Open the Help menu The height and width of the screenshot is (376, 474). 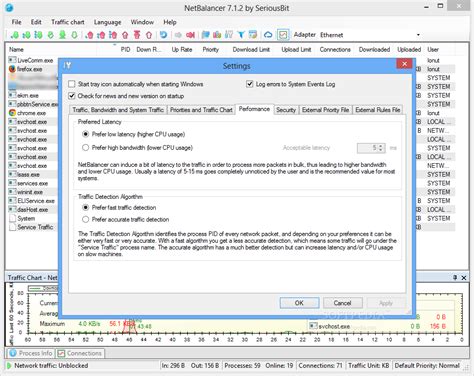click(170, 22)
